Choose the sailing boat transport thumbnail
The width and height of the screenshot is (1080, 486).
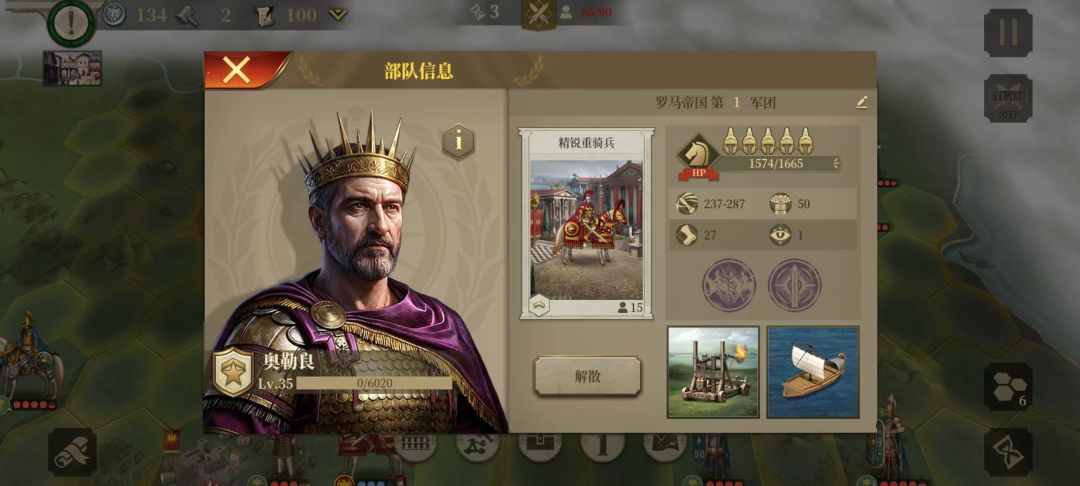[813, 372]
